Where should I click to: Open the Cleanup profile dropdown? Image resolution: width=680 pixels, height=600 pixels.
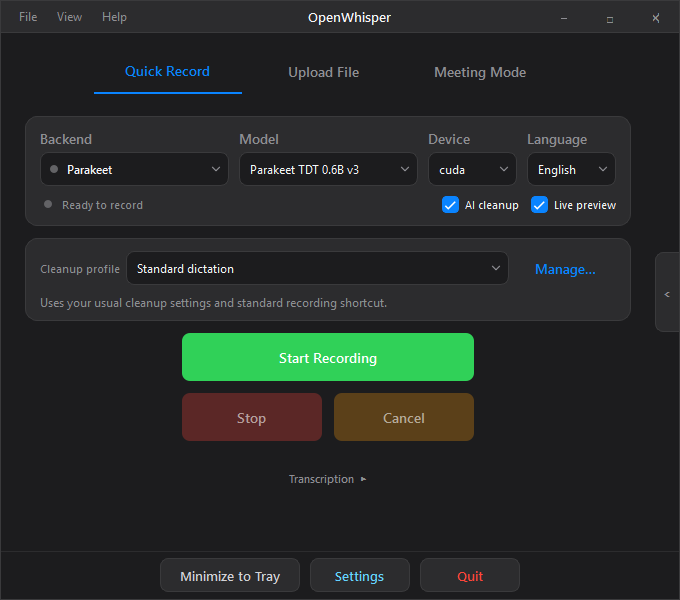pos(317,268)
